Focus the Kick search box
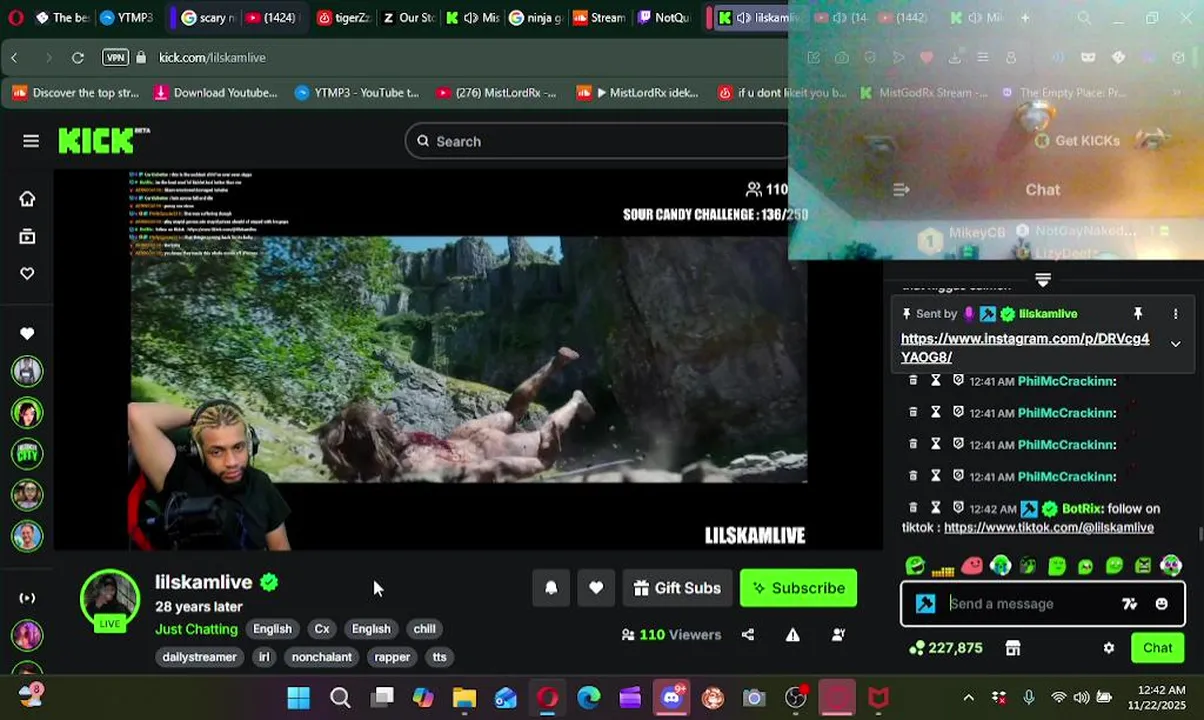The height and width of the screenshot is (720, 1204). pyautogui.click(x=596, y=141)
